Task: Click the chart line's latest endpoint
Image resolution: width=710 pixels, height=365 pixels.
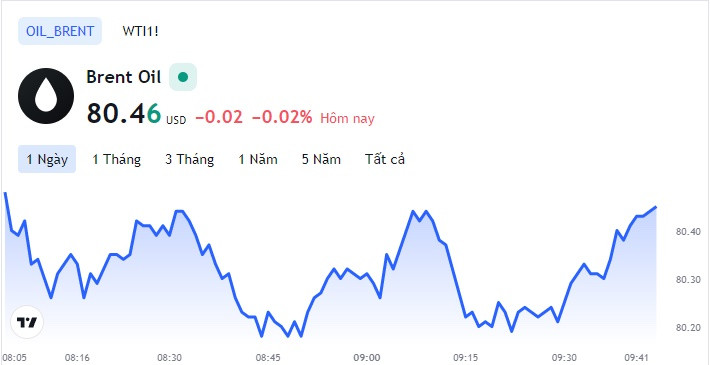Action: click(x=656, y=207)
